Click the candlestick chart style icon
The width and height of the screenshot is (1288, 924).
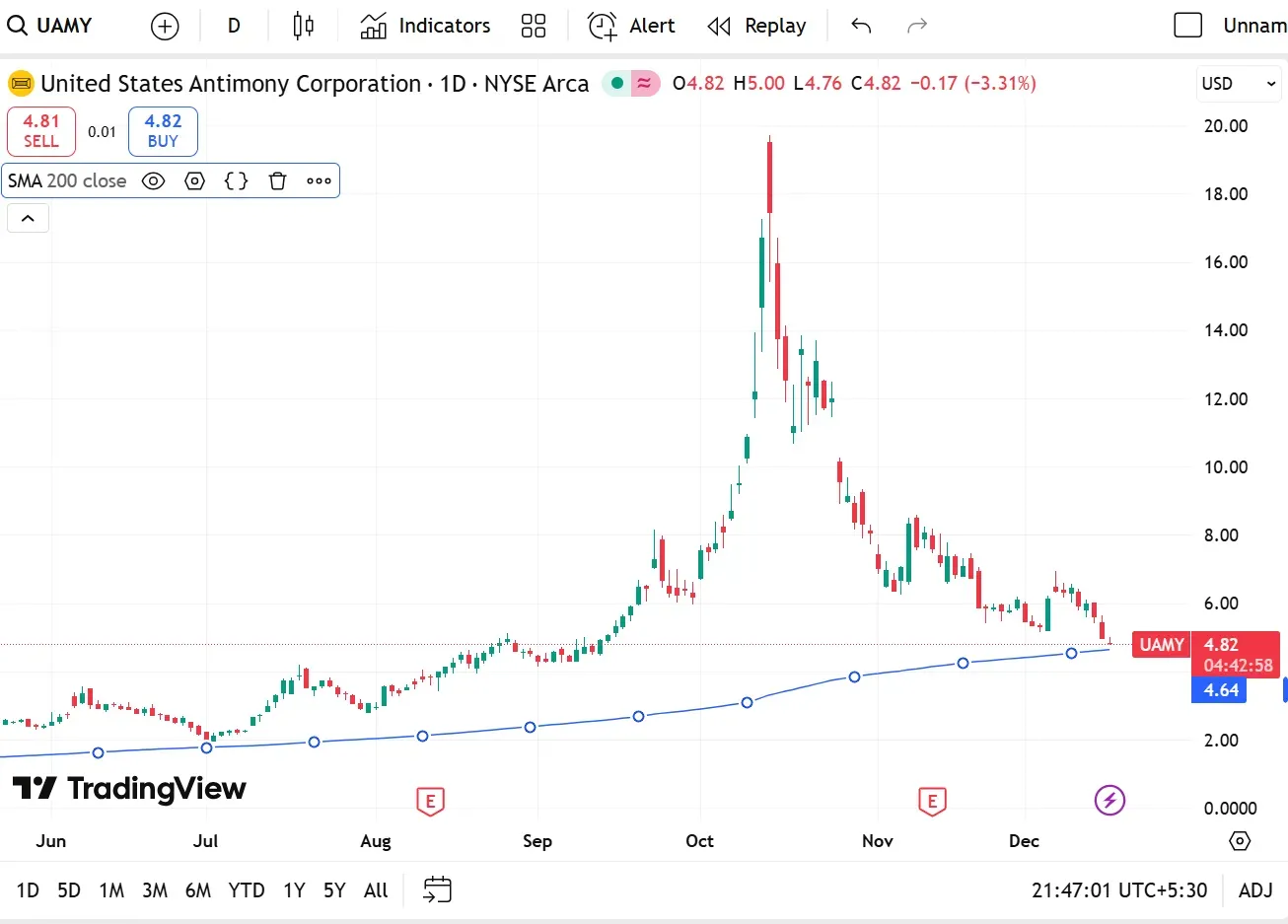tap(304, 26)
